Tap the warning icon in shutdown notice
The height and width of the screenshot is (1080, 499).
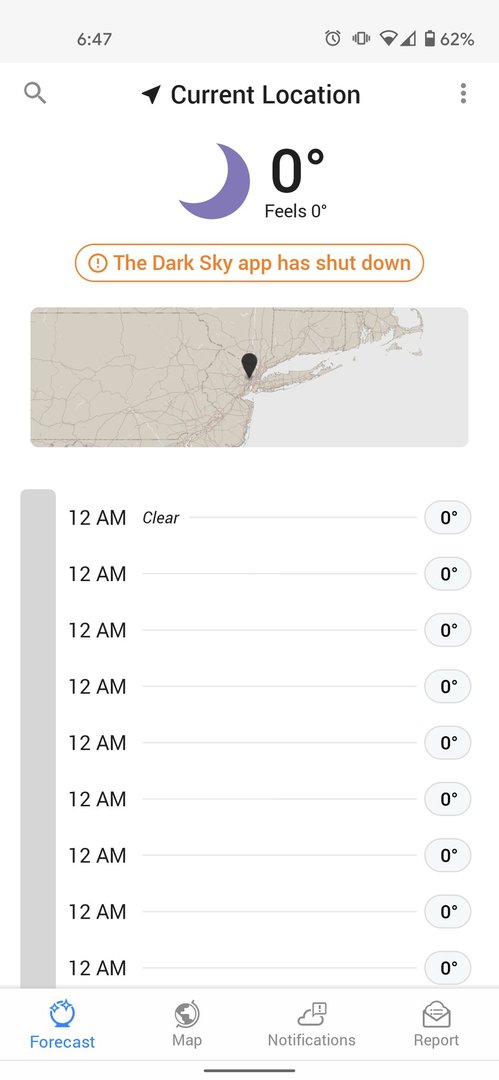pos(98,263)
